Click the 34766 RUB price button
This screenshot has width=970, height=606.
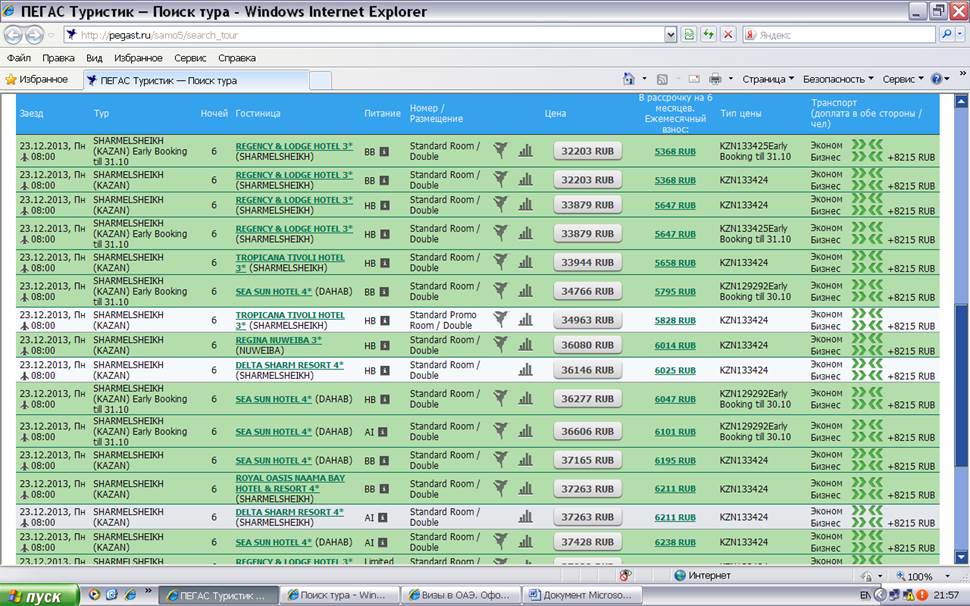587,291
